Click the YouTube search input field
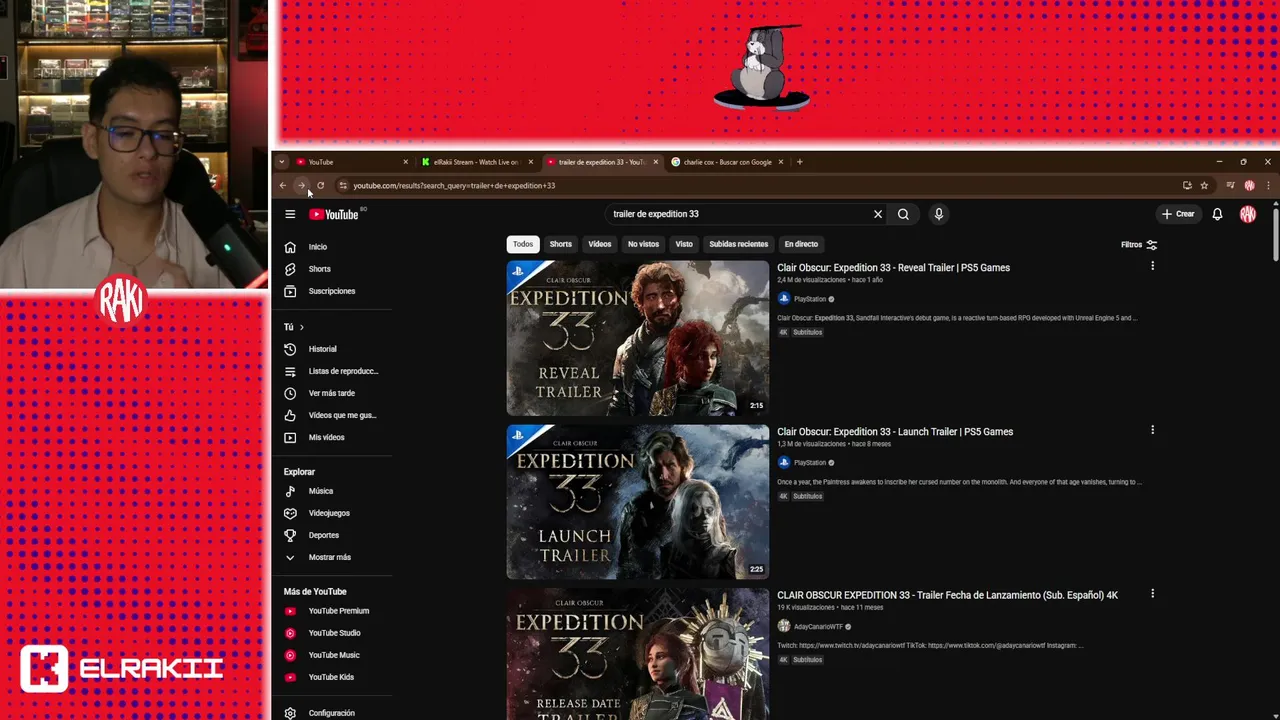1280x720 pixels. click(x=738, y=214)
